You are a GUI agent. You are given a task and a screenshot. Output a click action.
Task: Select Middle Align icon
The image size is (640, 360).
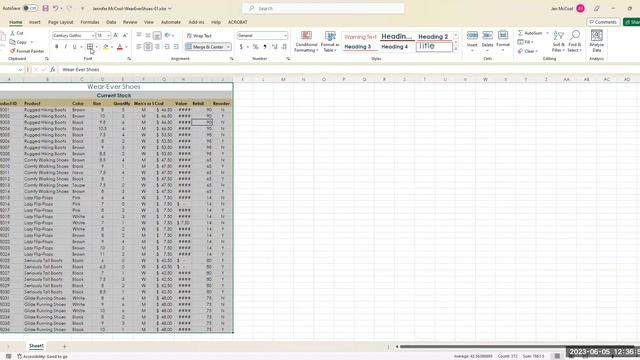[x=148, y=36]
